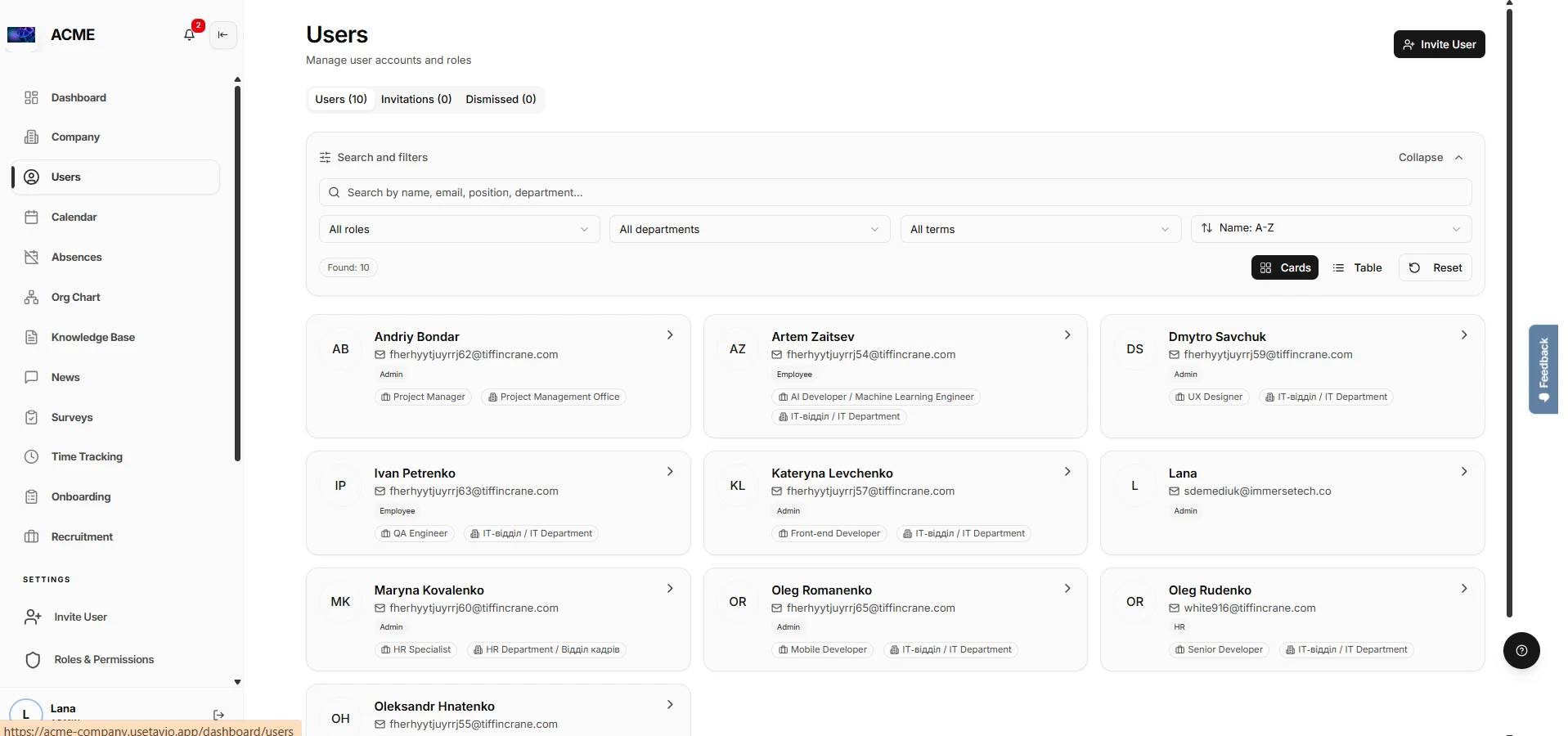Click the Absences icon in the sidebar
Image resolution: width=1568 pixels, height=736 pixels.
click(x=31, y=257)
